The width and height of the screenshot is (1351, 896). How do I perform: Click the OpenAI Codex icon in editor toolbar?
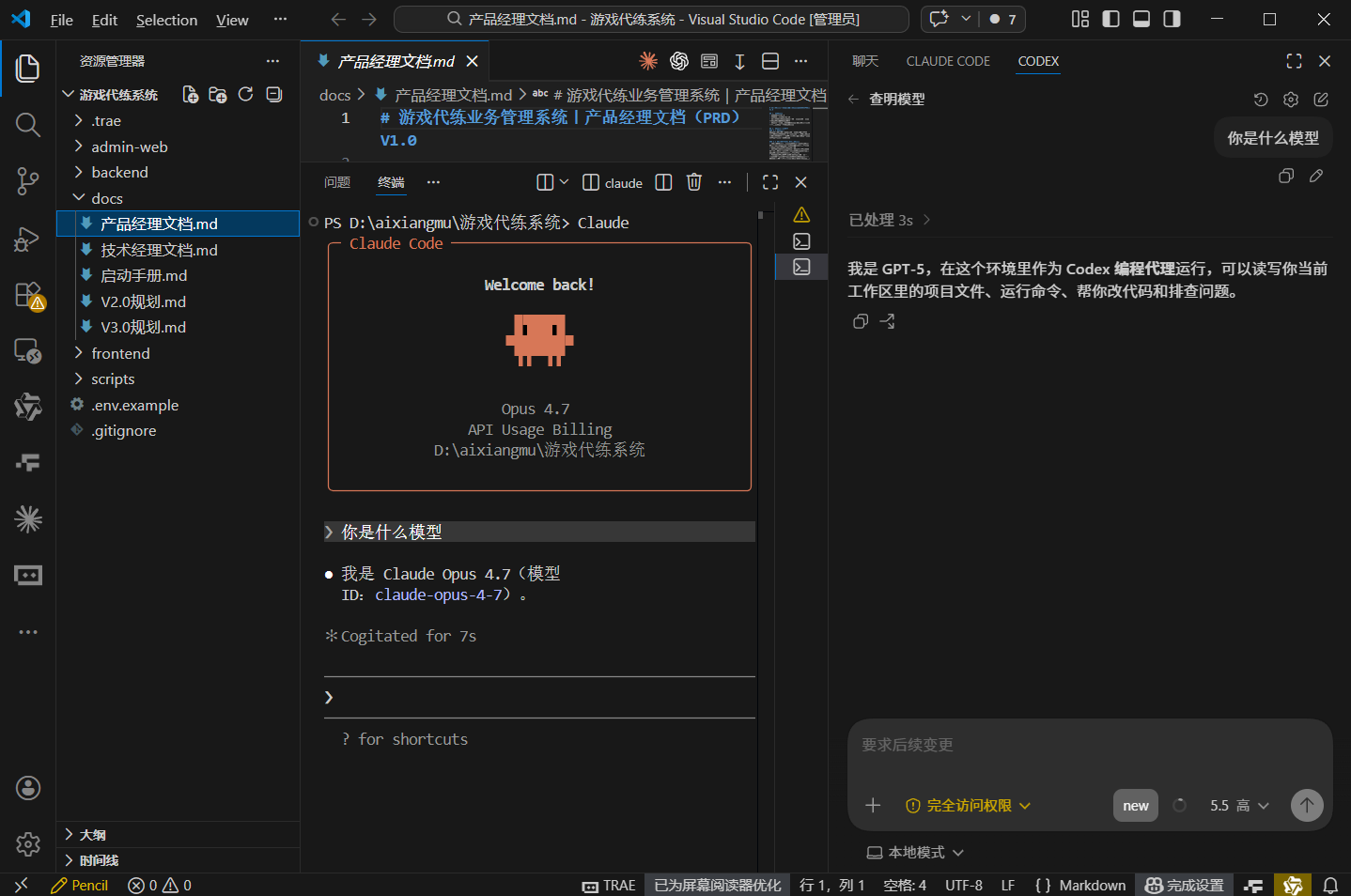(x=679, y=61)
